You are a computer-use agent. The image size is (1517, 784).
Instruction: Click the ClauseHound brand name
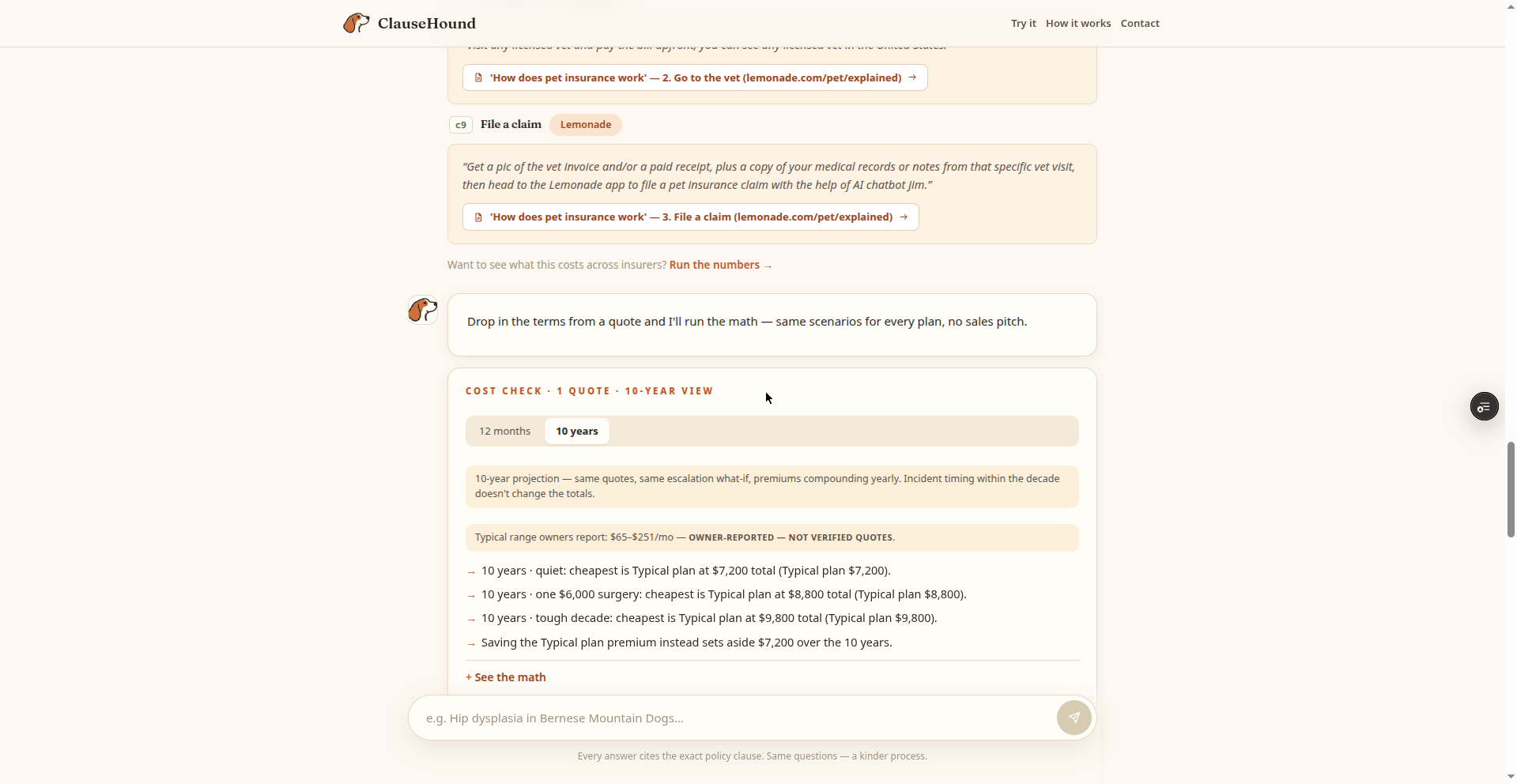pyautogui.click(x=427, y=23)
